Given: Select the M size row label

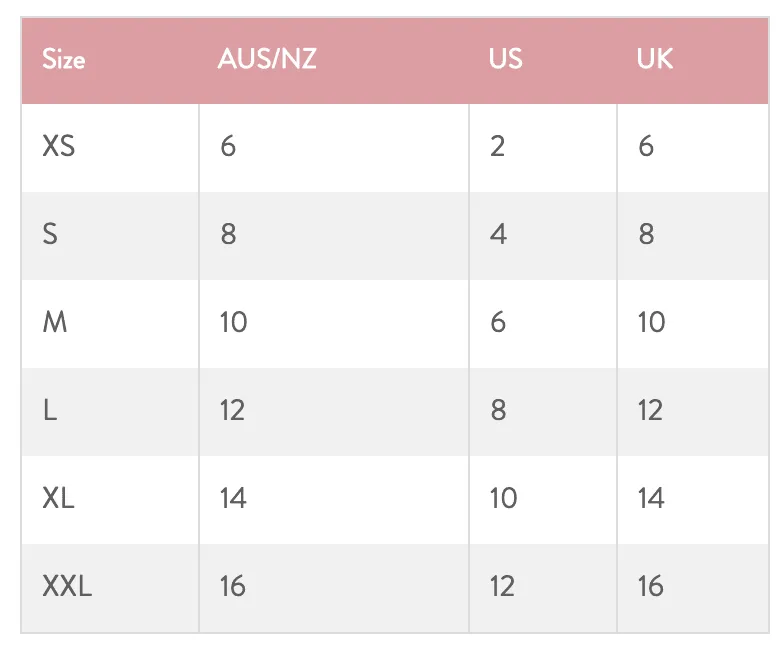Looking at the screenshot, I should click(x=55, y=322).
